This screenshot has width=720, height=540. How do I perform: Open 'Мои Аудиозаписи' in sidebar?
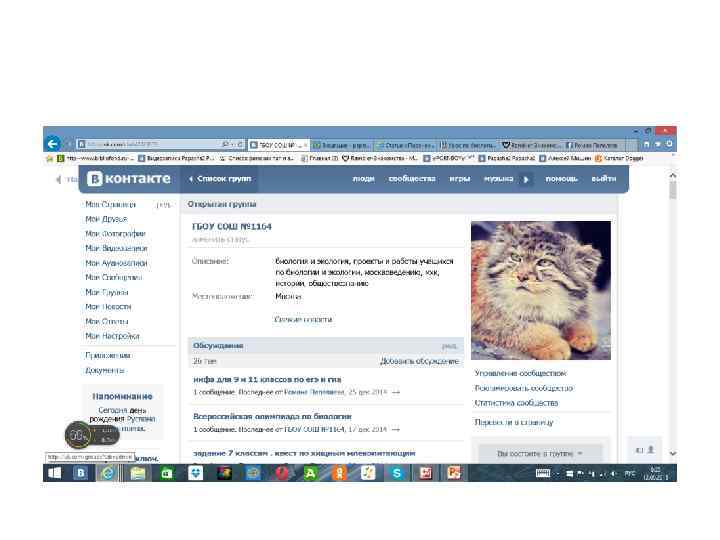tap(116, 263)
